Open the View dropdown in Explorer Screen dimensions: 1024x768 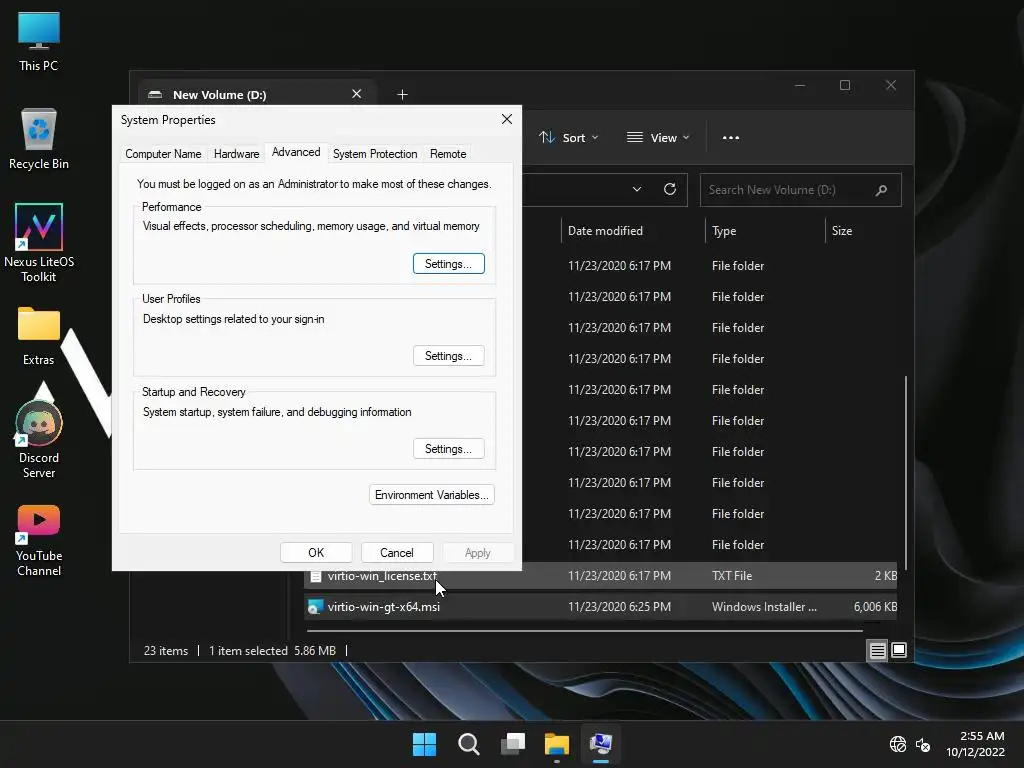658,138
